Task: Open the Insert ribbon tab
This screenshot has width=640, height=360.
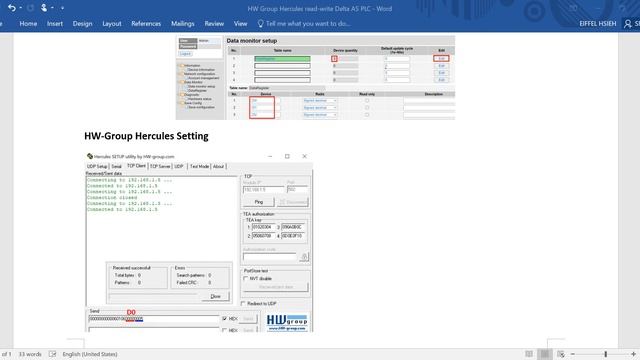Action: coord(55,24)
